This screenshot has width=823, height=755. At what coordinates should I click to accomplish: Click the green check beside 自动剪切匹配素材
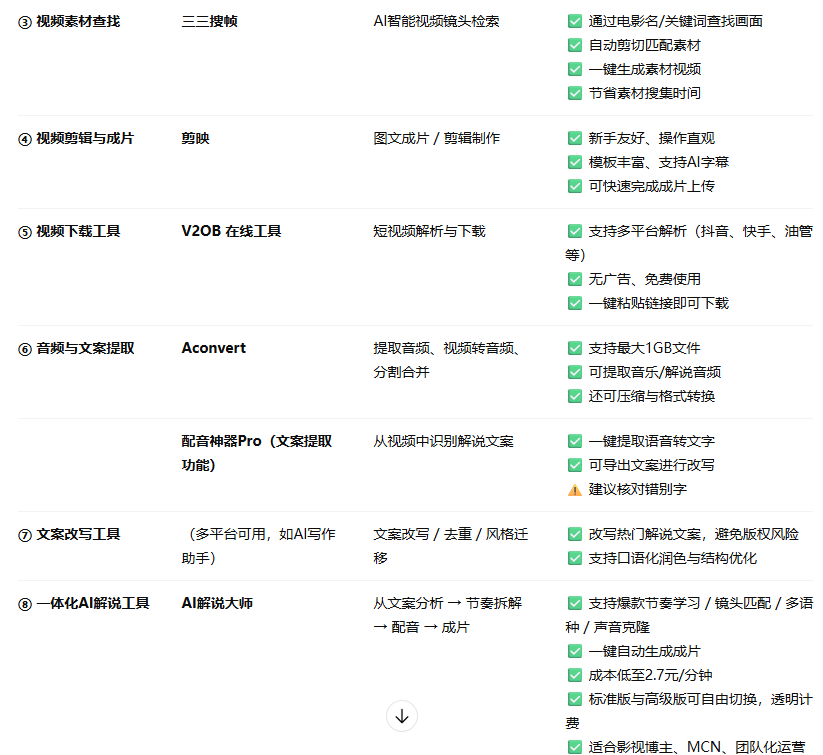click(x=575, y=45)
